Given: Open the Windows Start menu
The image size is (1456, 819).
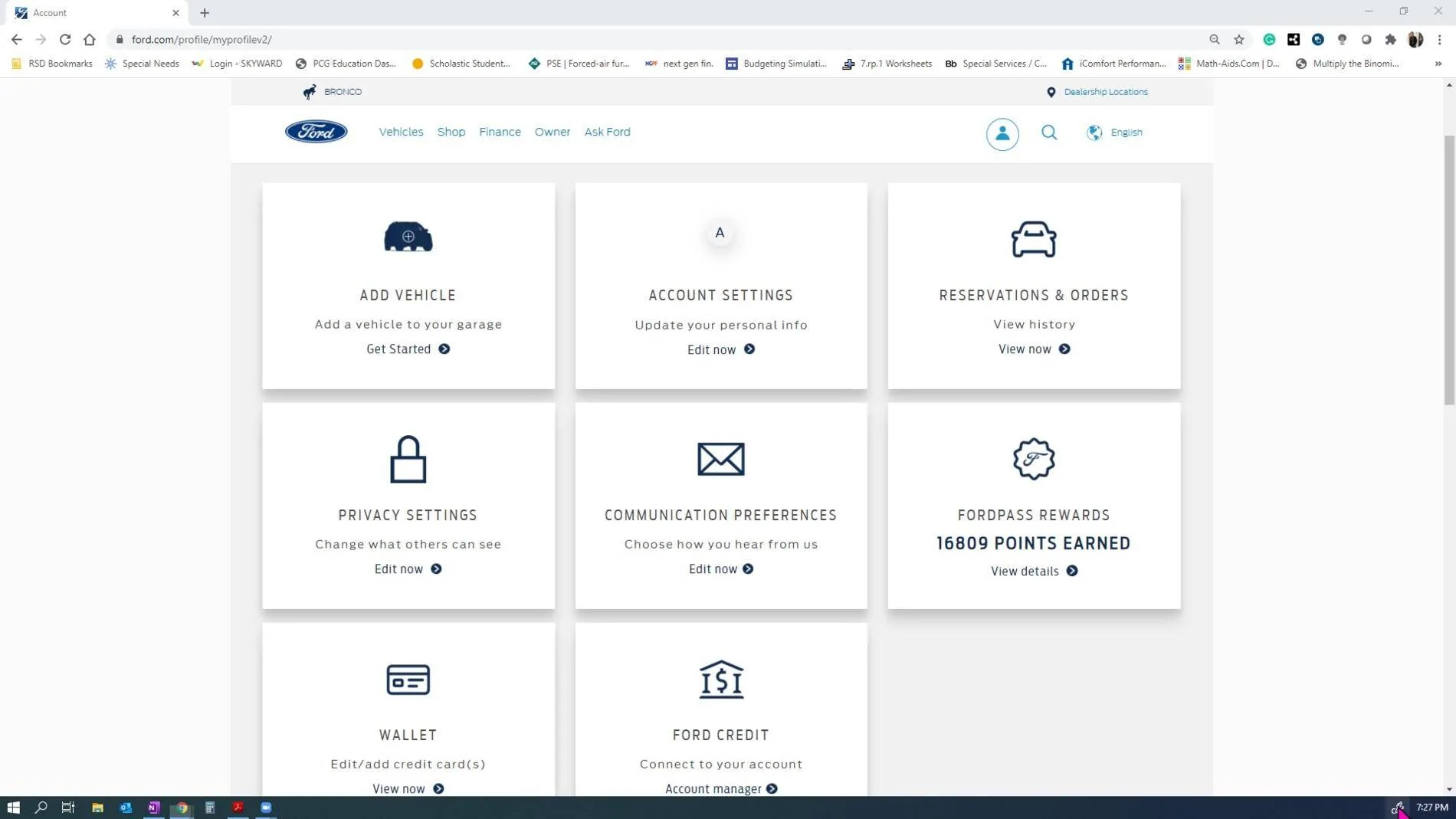Looking at the screenshot, I should [x=13, y=808].
